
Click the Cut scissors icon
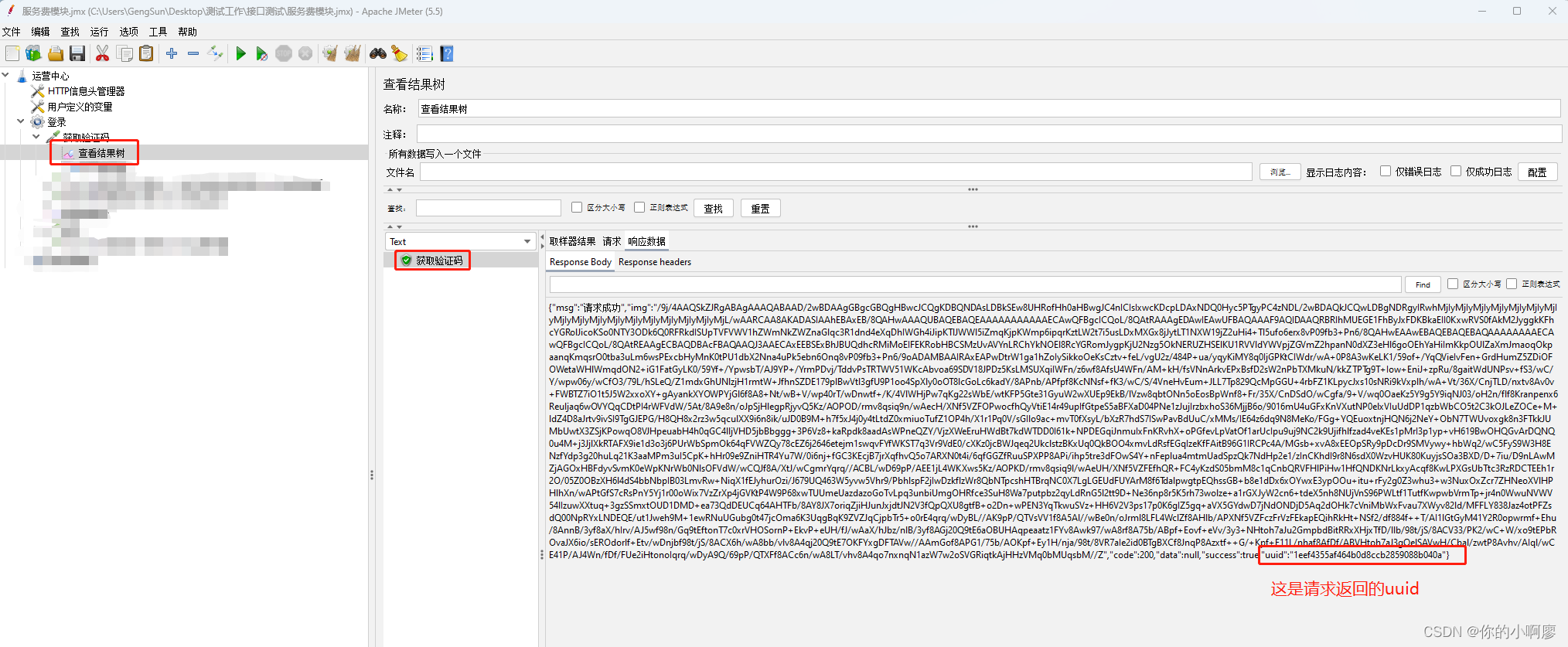102,53
